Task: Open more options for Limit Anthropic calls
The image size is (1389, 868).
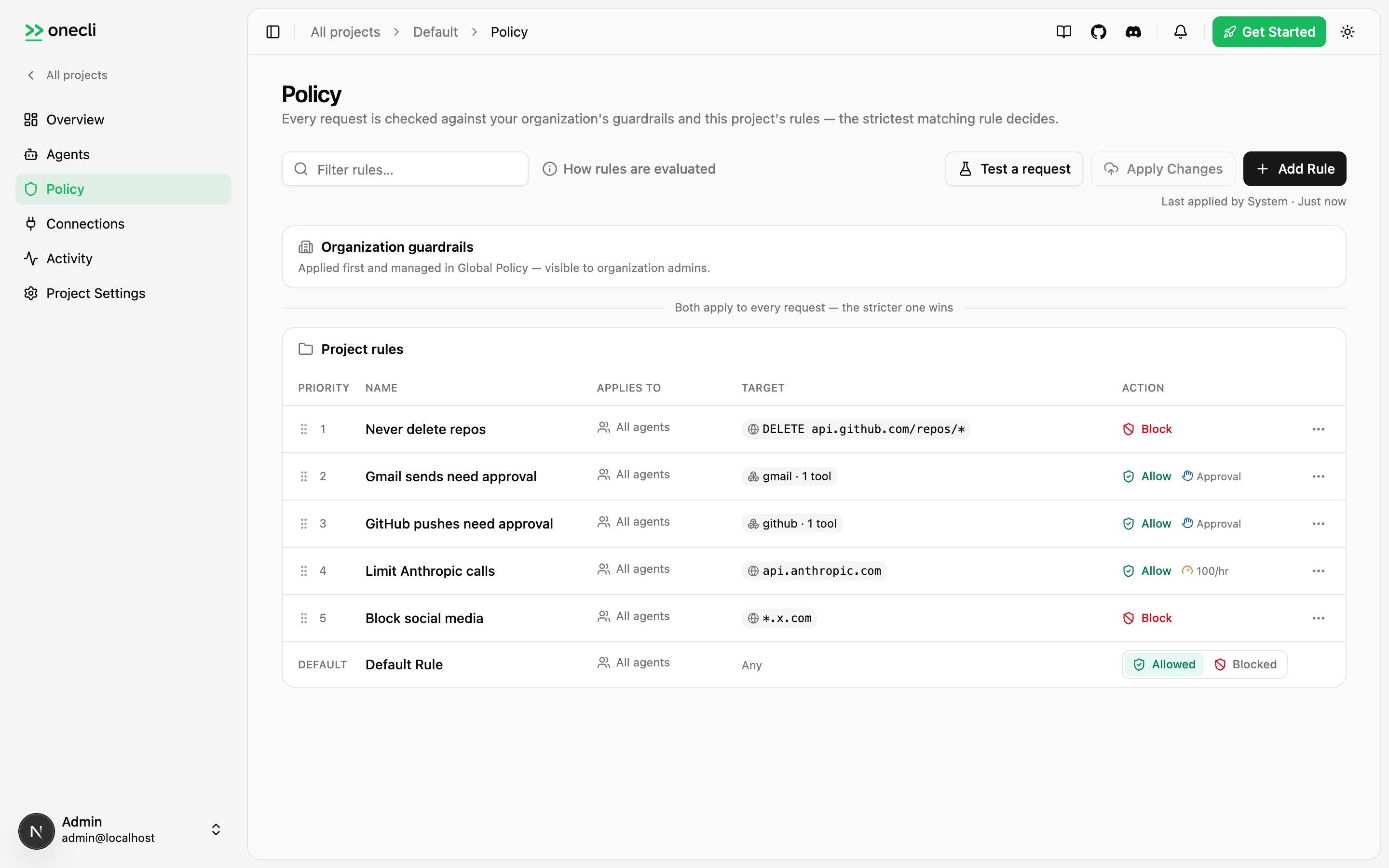Action: [1319, 571]
